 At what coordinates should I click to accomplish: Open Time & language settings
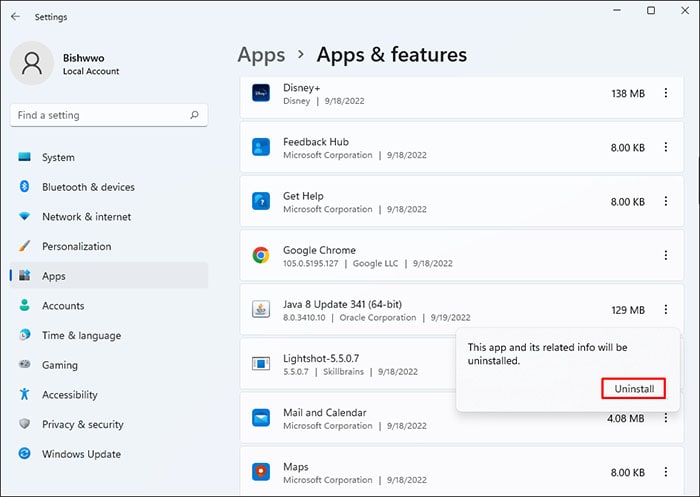[x=109, y=335]
